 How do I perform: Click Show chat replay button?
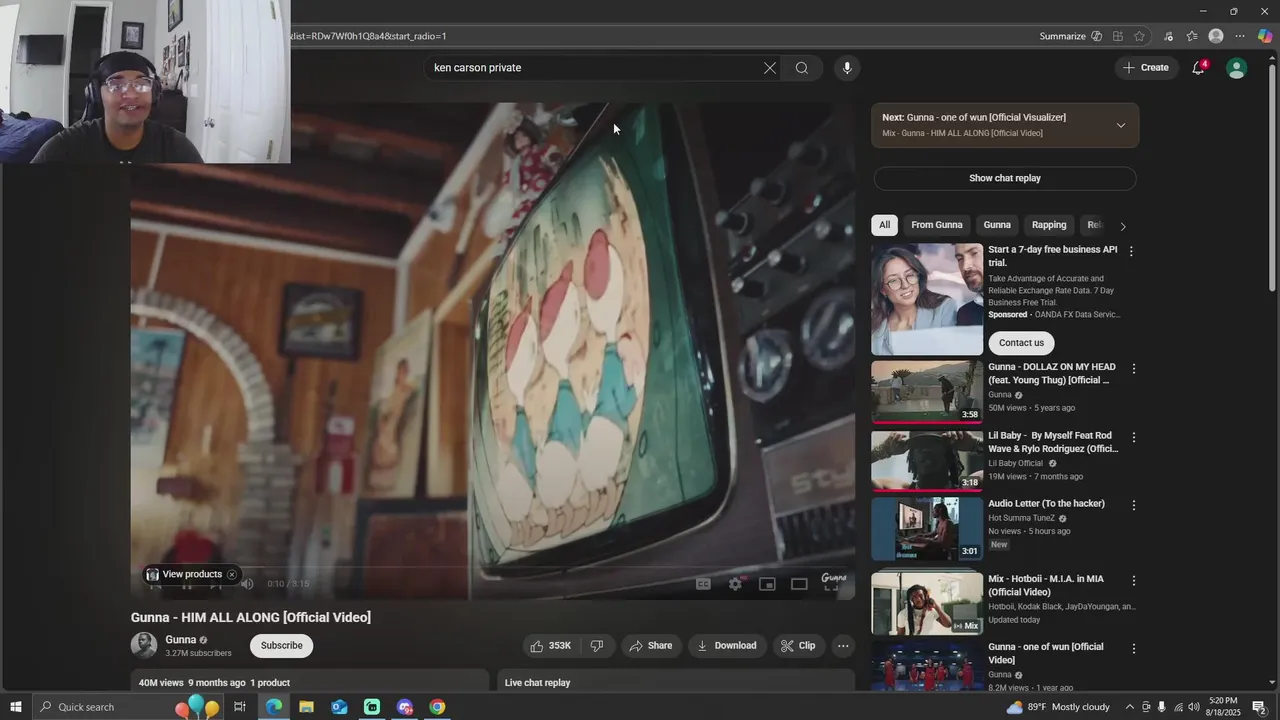click(x=1005, y=178)
